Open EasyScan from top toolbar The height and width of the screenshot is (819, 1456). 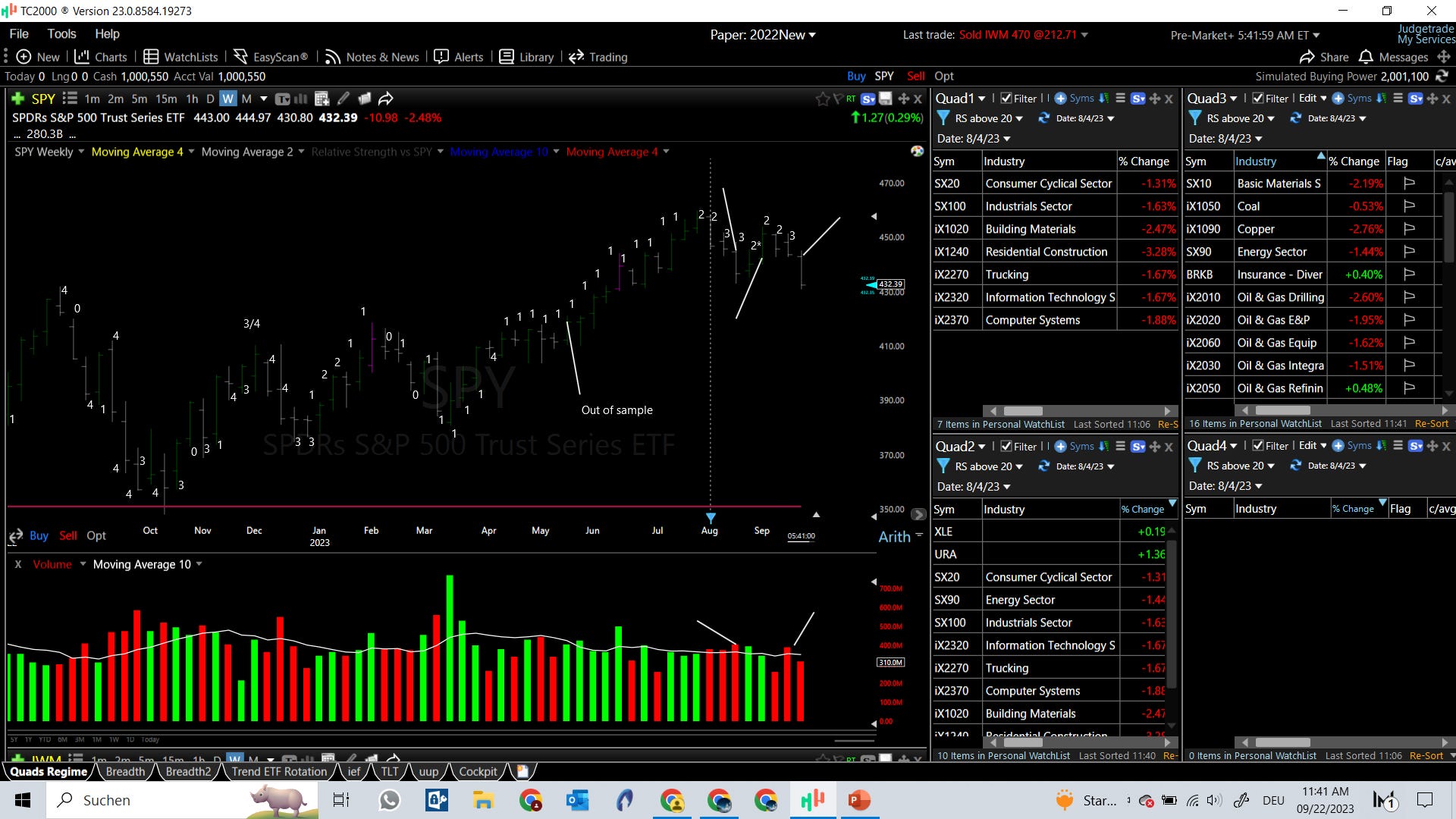tap(271, 57)
